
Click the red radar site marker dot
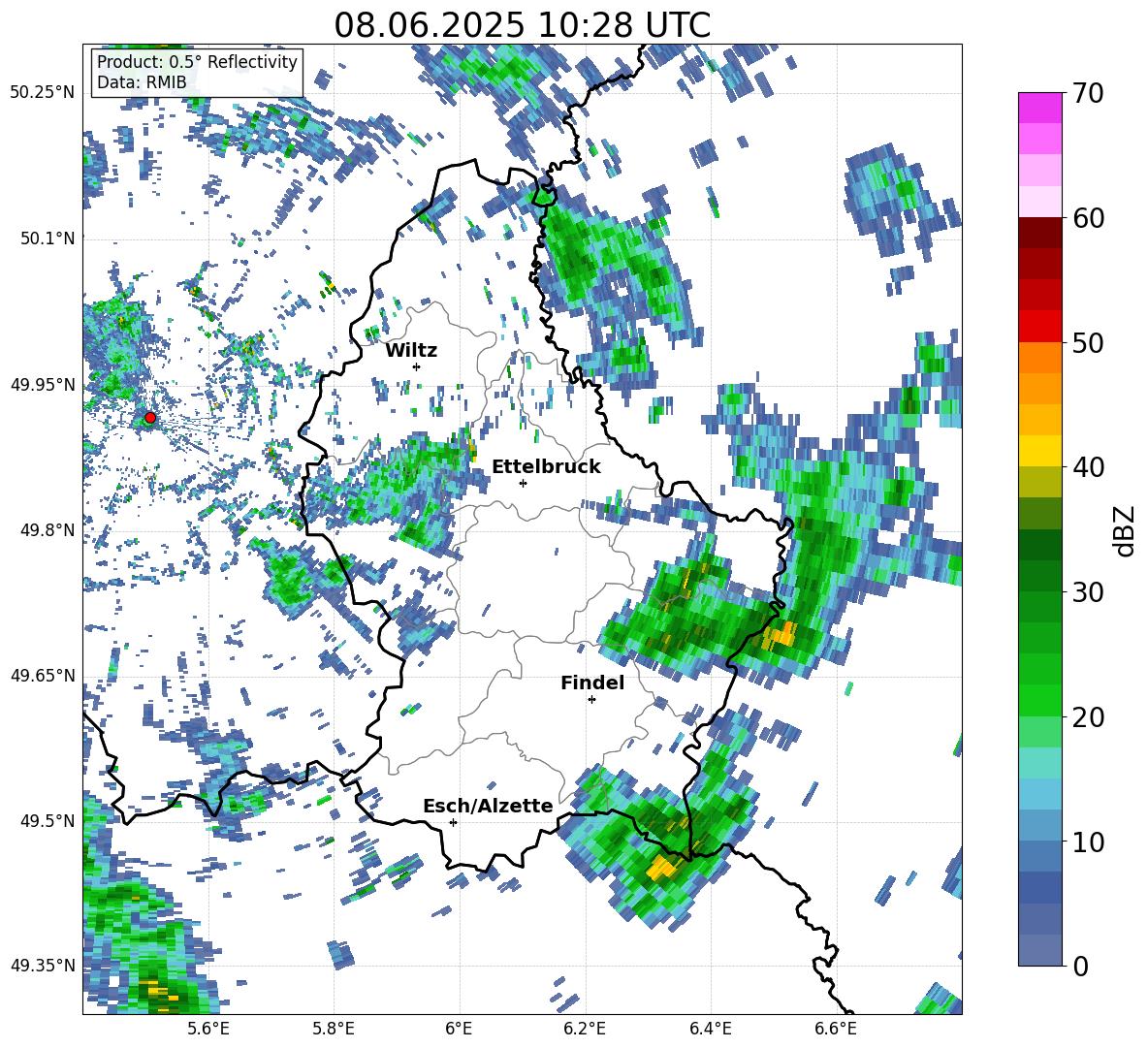click(150, 418)
